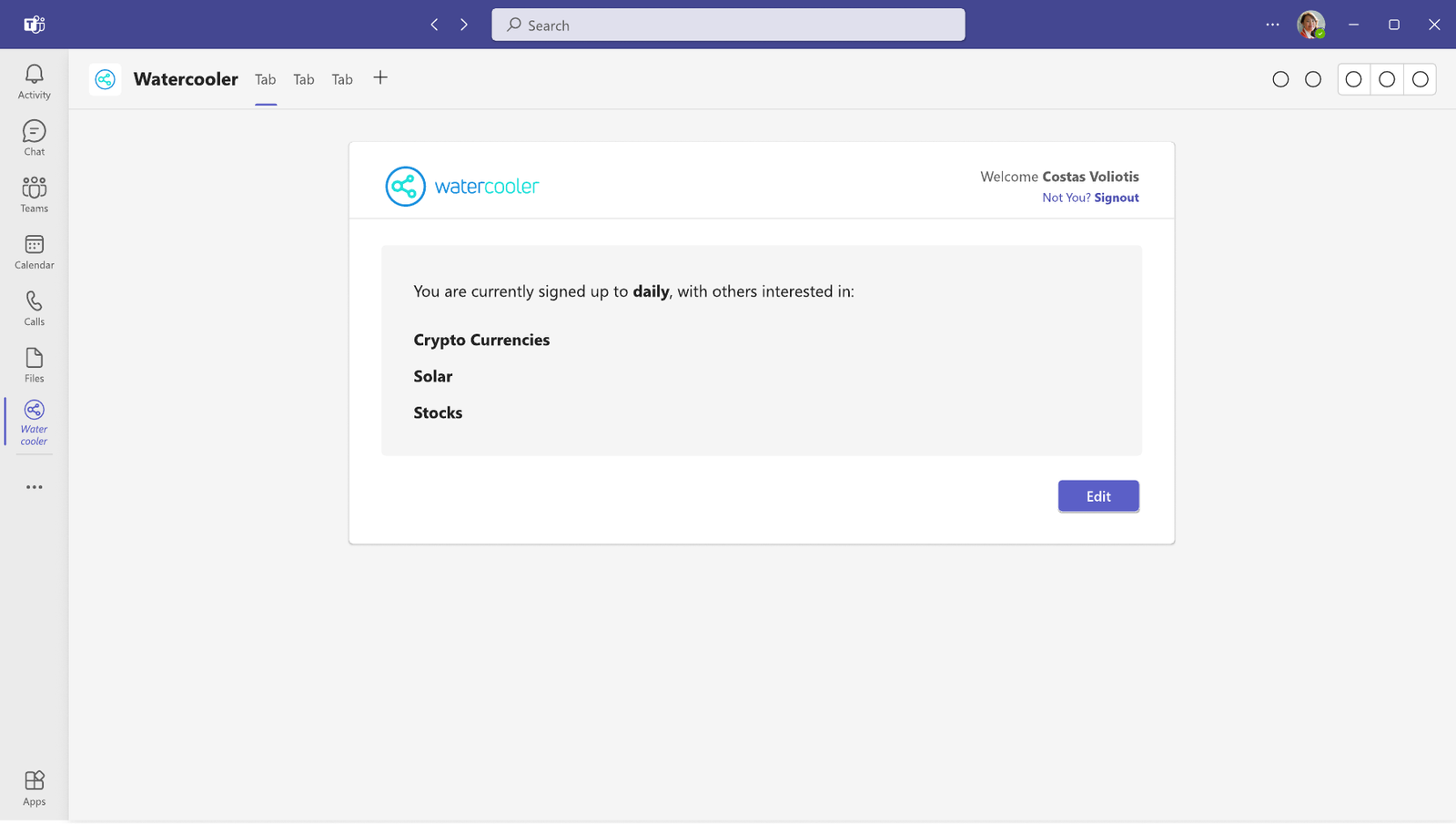
Task: Select the Watercooler app in sidebar
Action: pyautogui.click(x=34, y=422)
